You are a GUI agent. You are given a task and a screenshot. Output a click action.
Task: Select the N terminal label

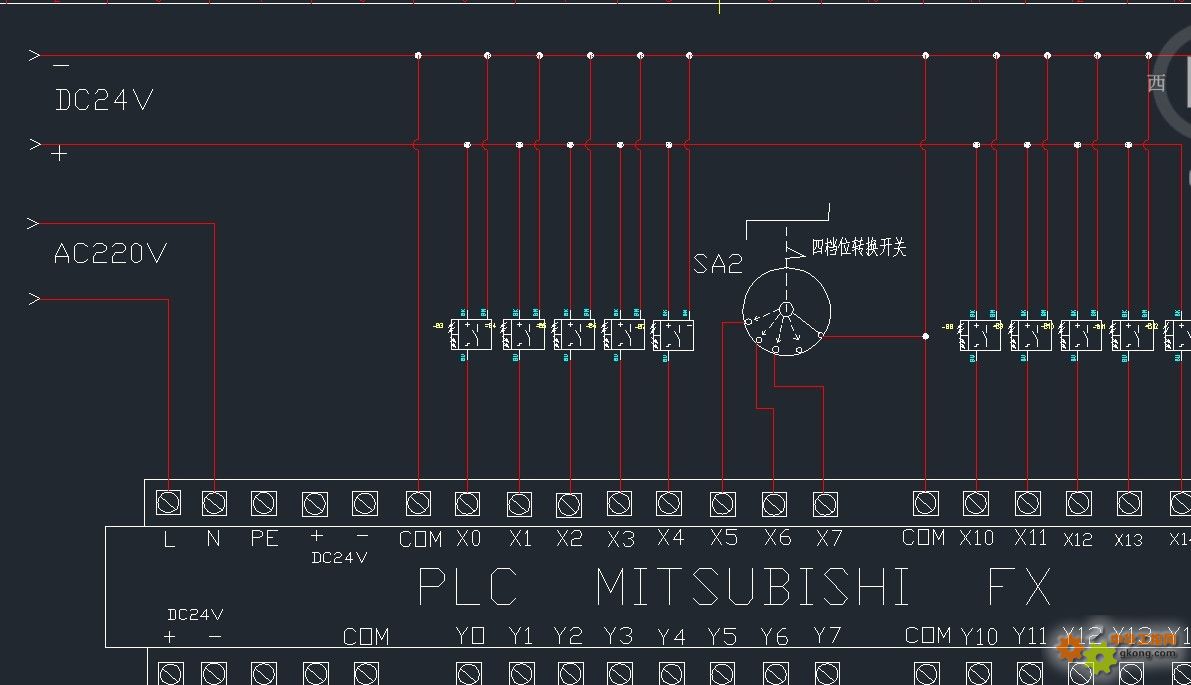point(213,538)
